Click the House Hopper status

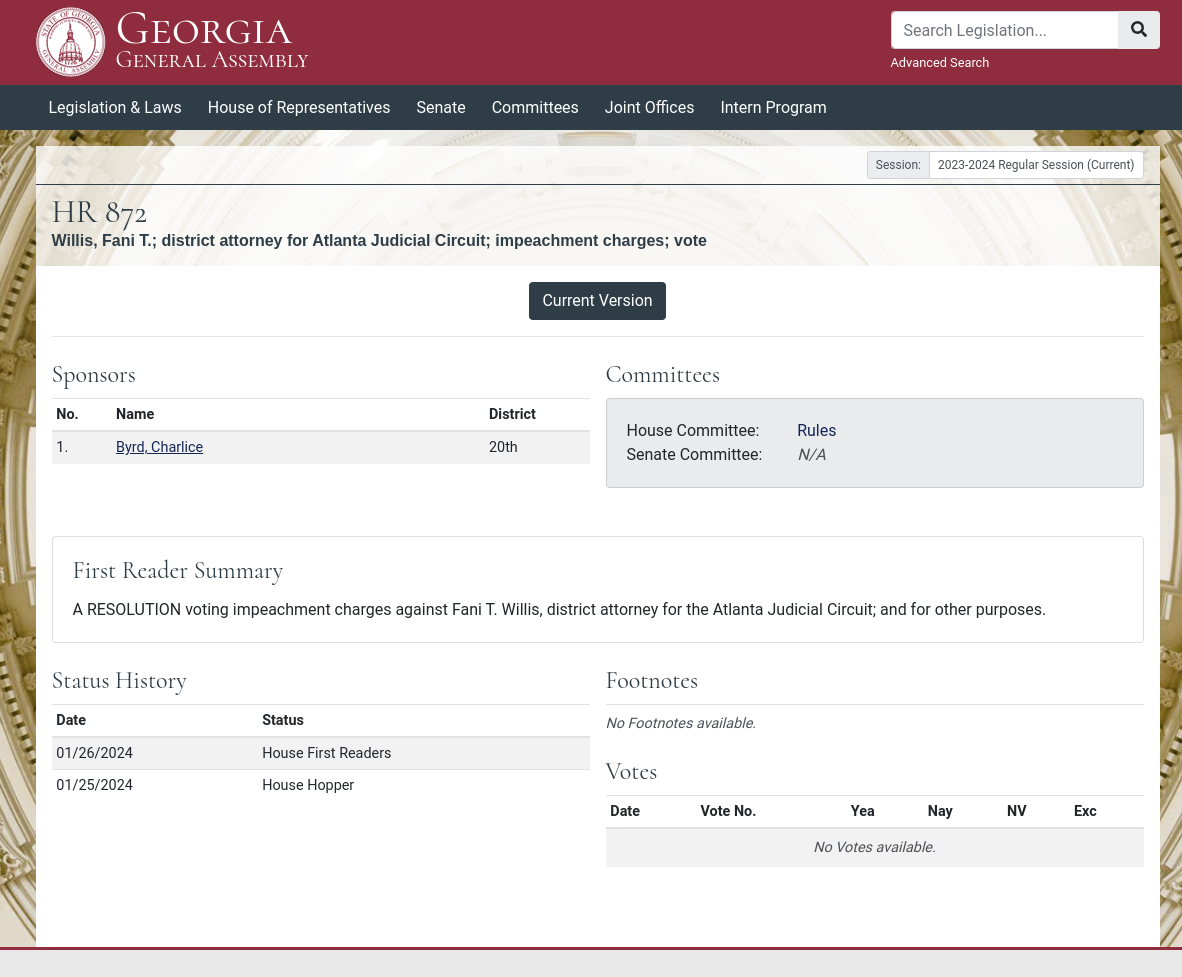pyautogui.click(x=308, y=785)
